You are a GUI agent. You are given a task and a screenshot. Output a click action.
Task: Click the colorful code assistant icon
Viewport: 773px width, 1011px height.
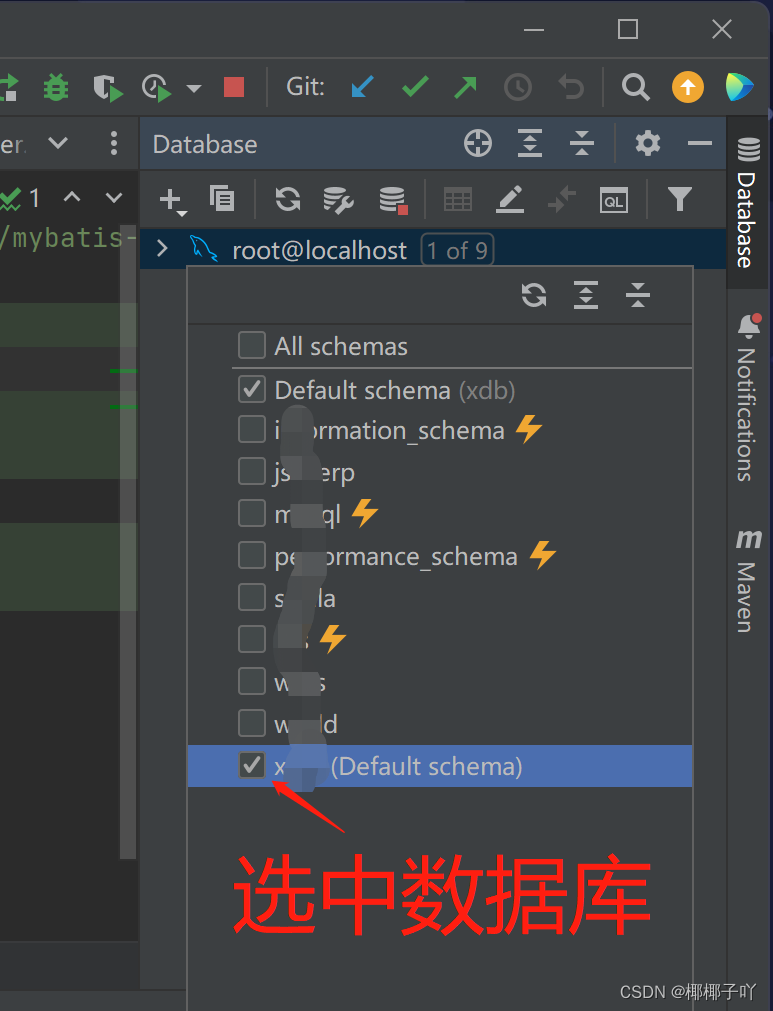point(739,87)
